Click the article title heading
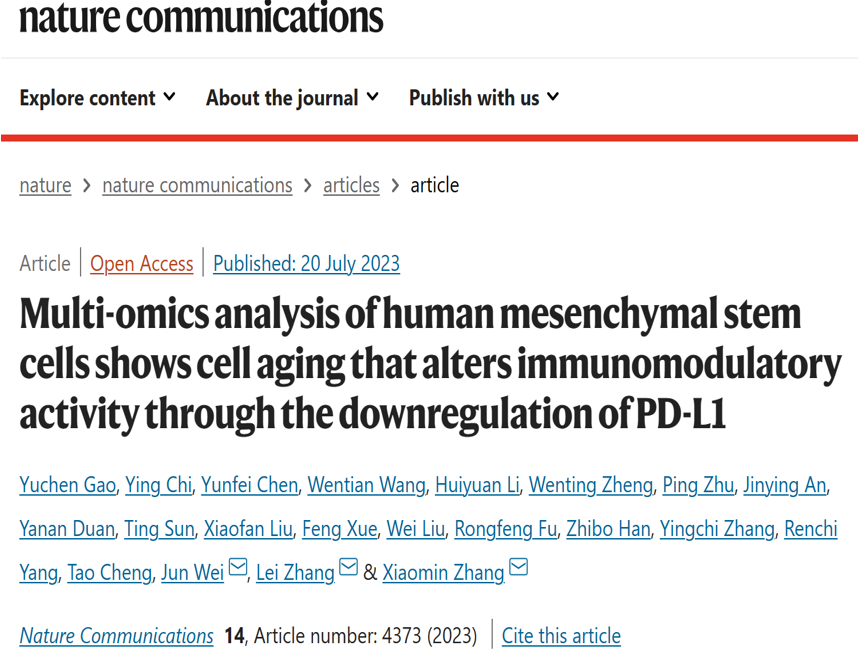The height and width of the screenshot is (653, 860). coord(431,363)
